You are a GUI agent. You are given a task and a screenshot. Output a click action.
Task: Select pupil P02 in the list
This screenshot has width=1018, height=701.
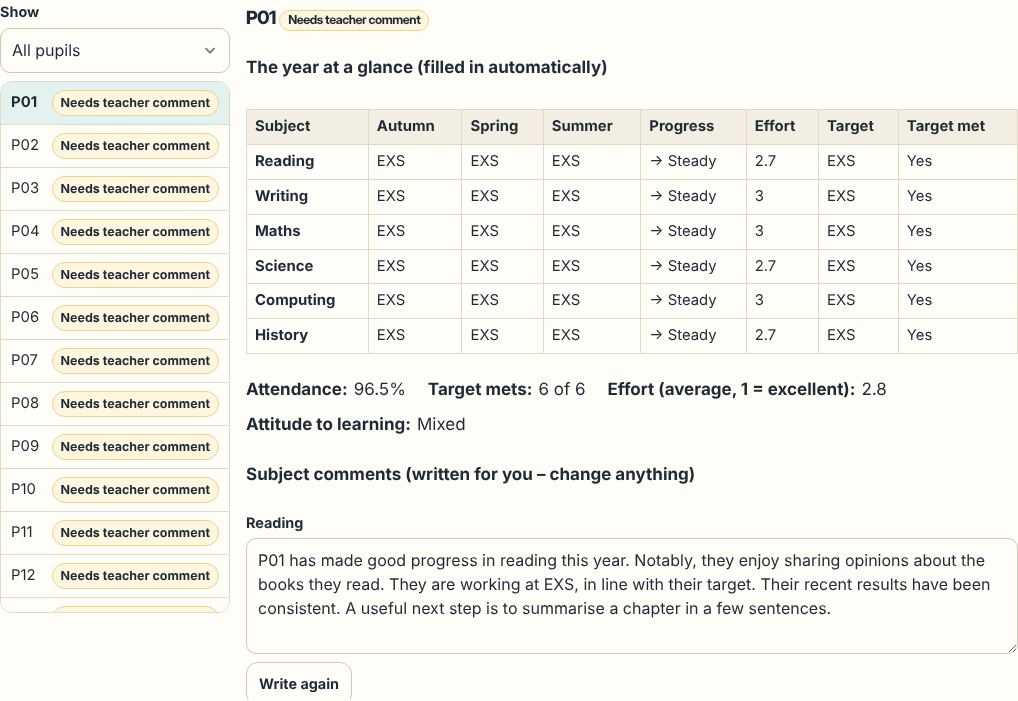click(x=115, y=145)
